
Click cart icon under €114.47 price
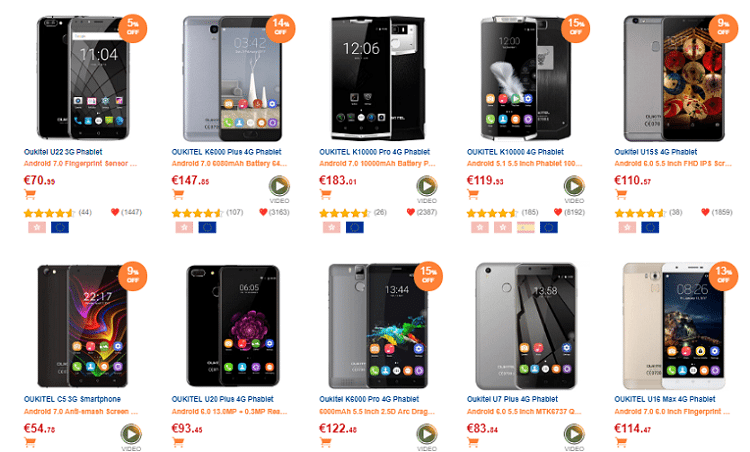[x=620, y=442]
